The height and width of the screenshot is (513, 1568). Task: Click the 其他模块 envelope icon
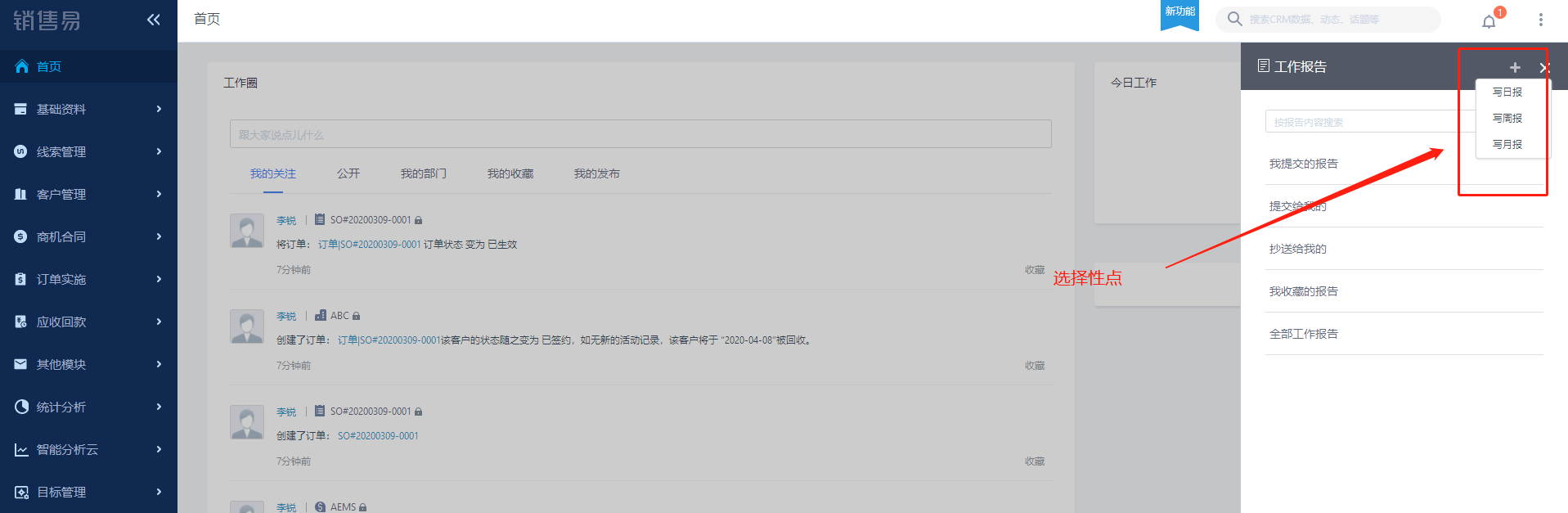(x=20, y=364)
